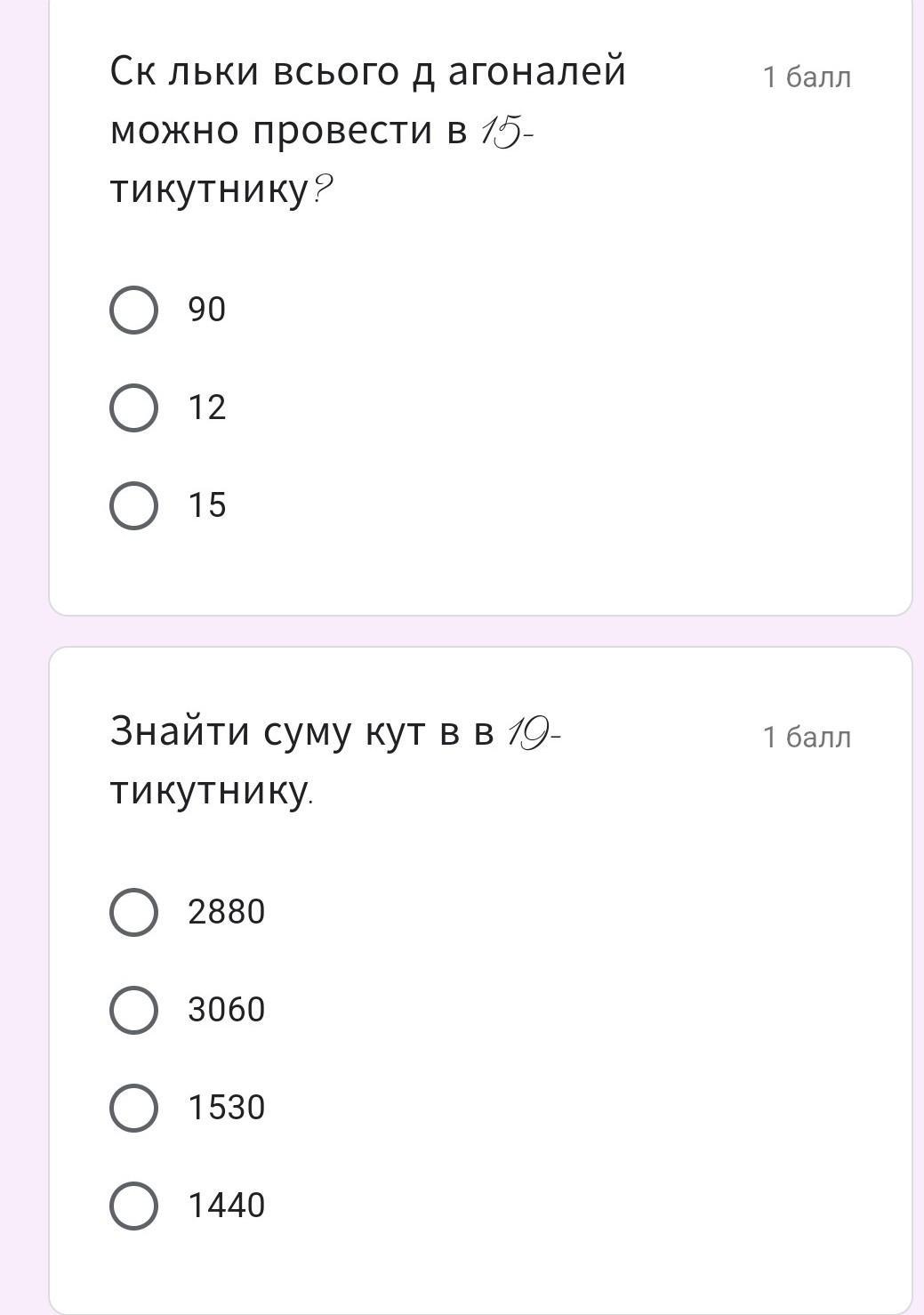924x1315 pixels.
Task: Click the 1 балл label of angles question
Action: [x=807, y=738]
